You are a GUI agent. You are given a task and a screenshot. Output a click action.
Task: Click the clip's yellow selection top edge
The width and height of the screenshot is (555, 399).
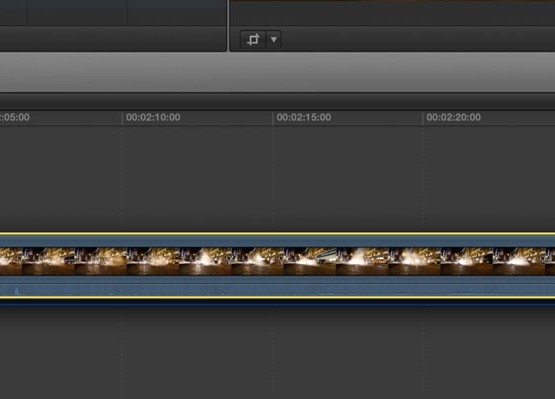coord(278,234)
